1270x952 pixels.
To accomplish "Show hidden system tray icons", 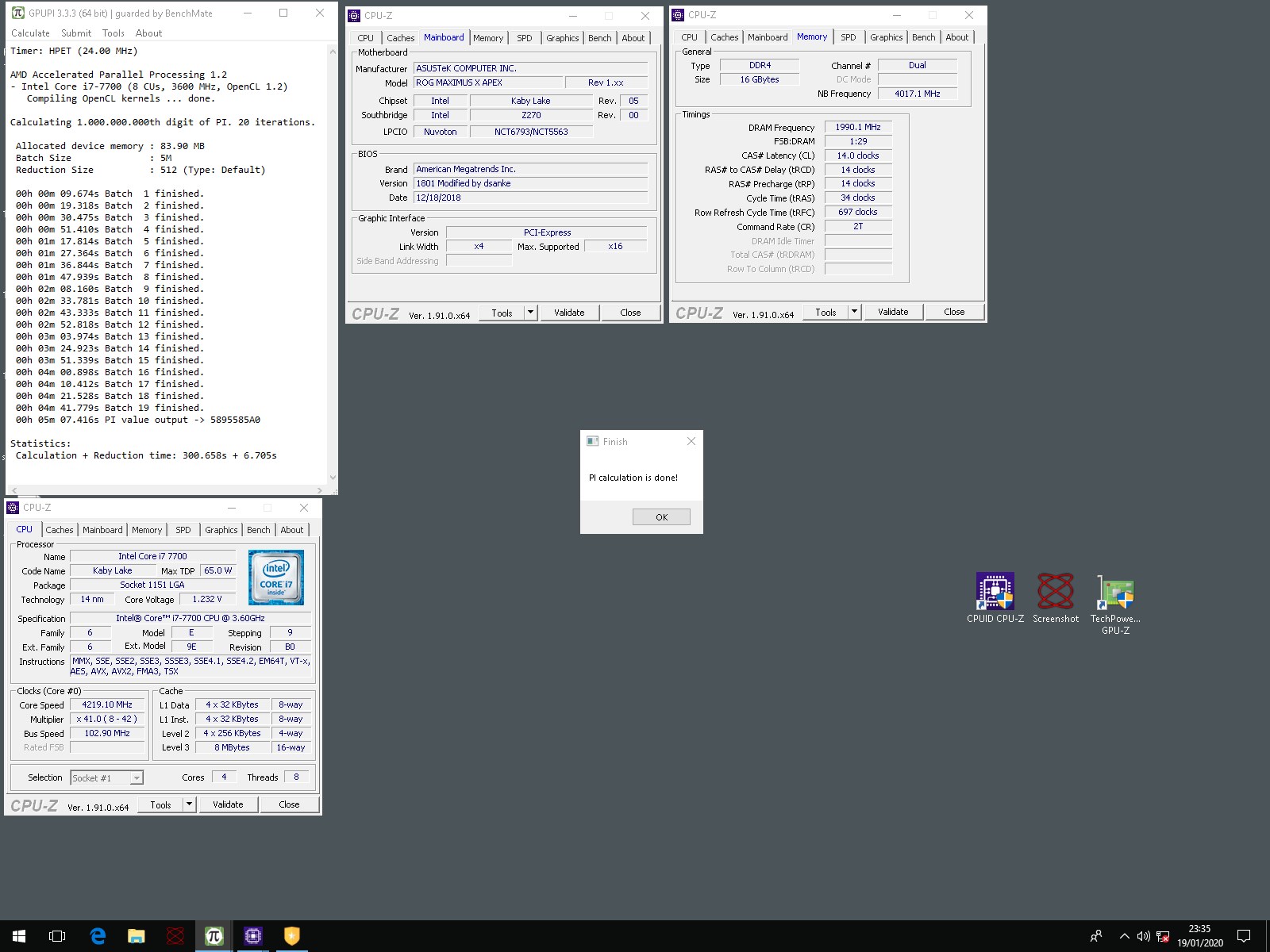I will pyautogui.click(x=1124, y=936).
